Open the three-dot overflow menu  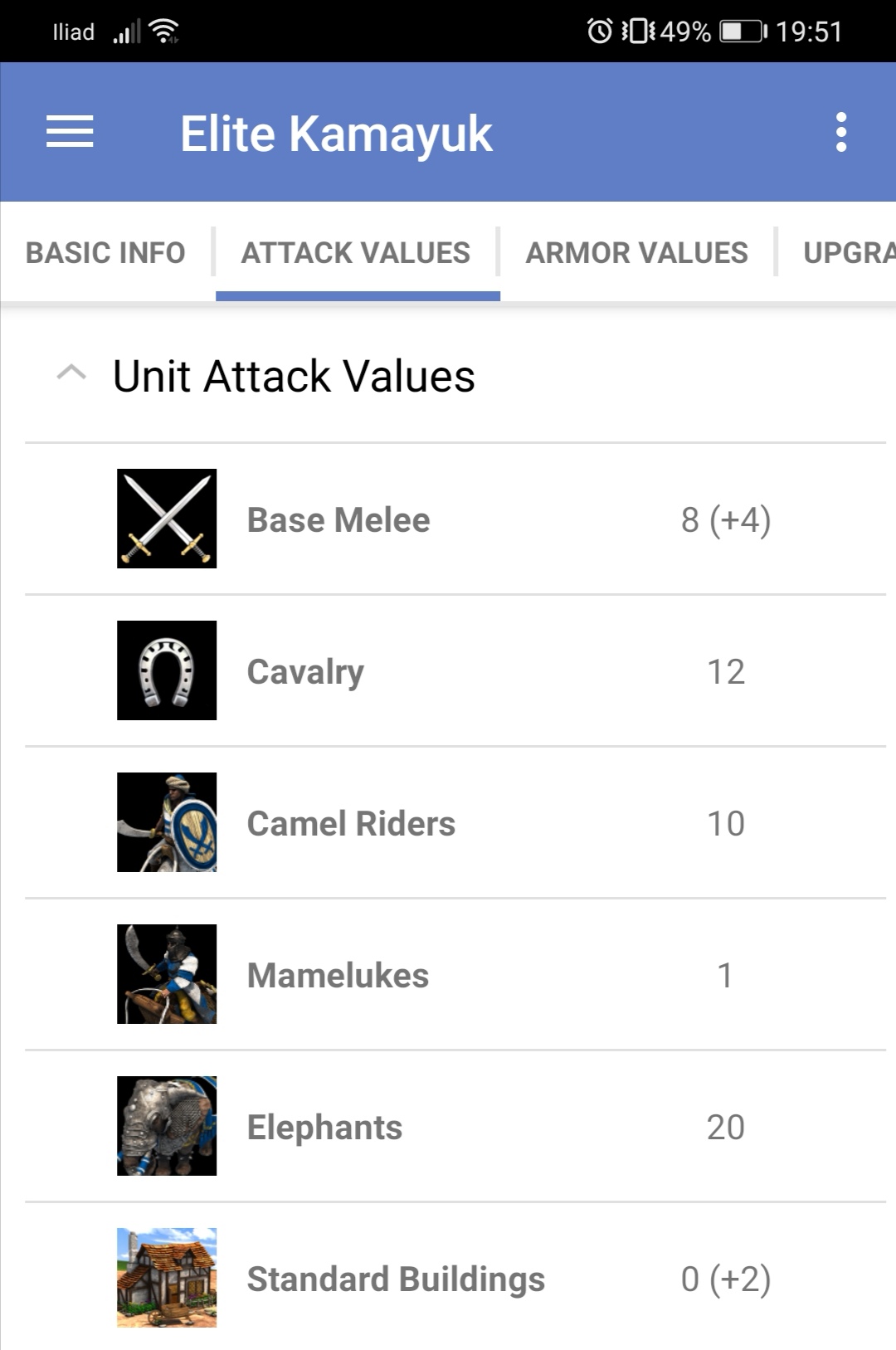[841, 132]
